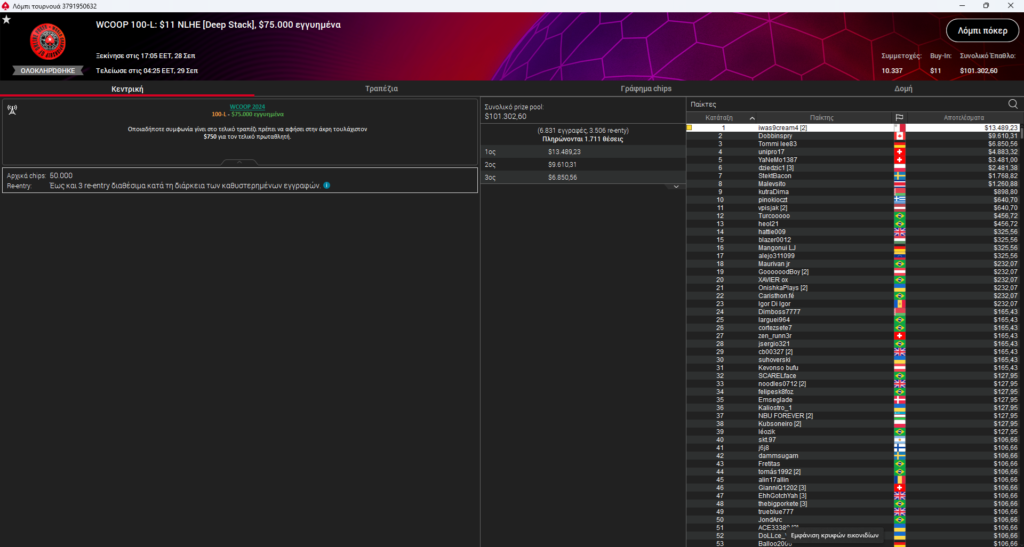The height and width of the screenshot is (547, 1024).
Task: Click the flag icon column header
Action: coord(899,117)
